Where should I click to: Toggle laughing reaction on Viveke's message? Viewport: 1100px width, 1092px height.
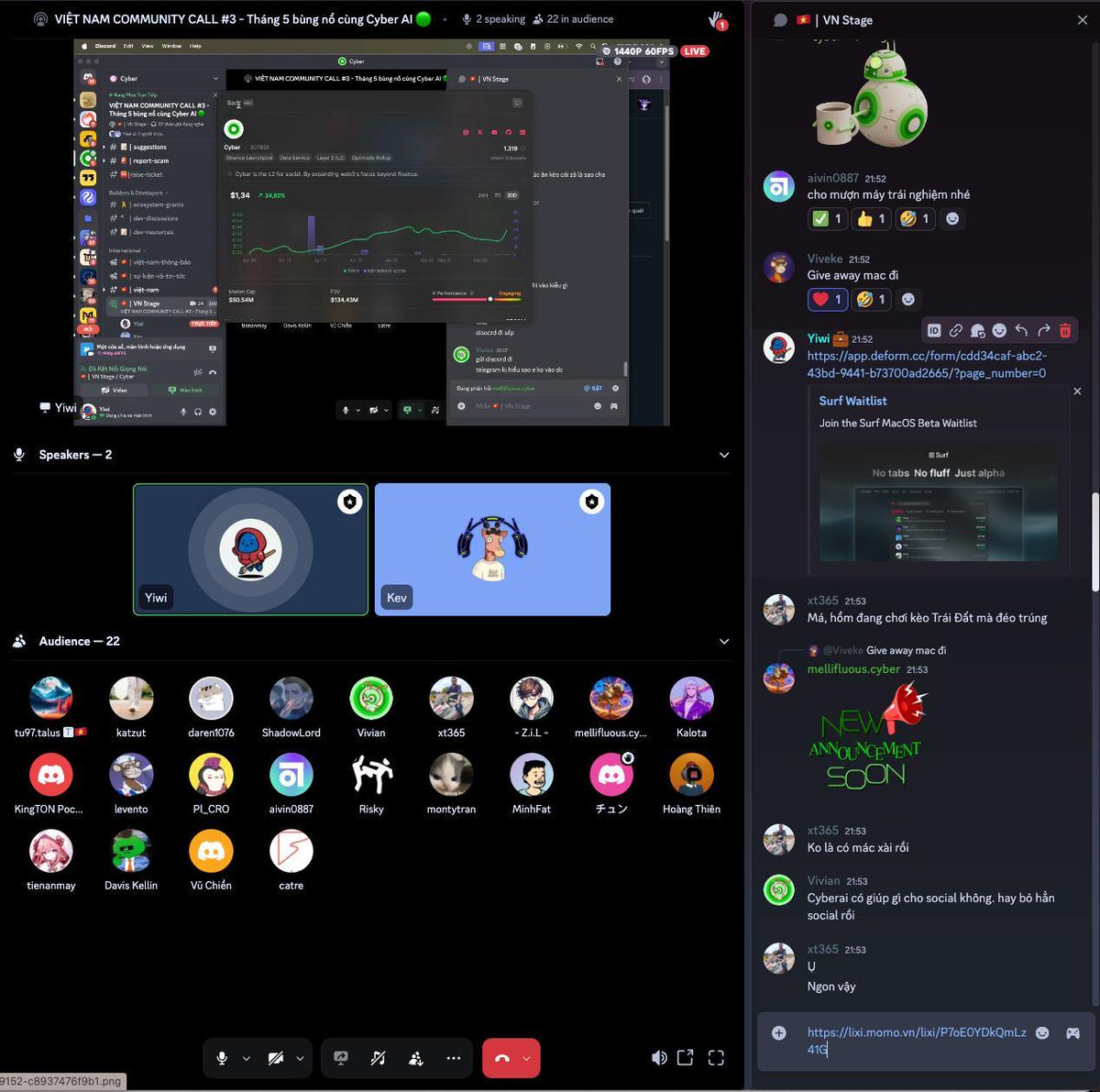tap(871, 299)
